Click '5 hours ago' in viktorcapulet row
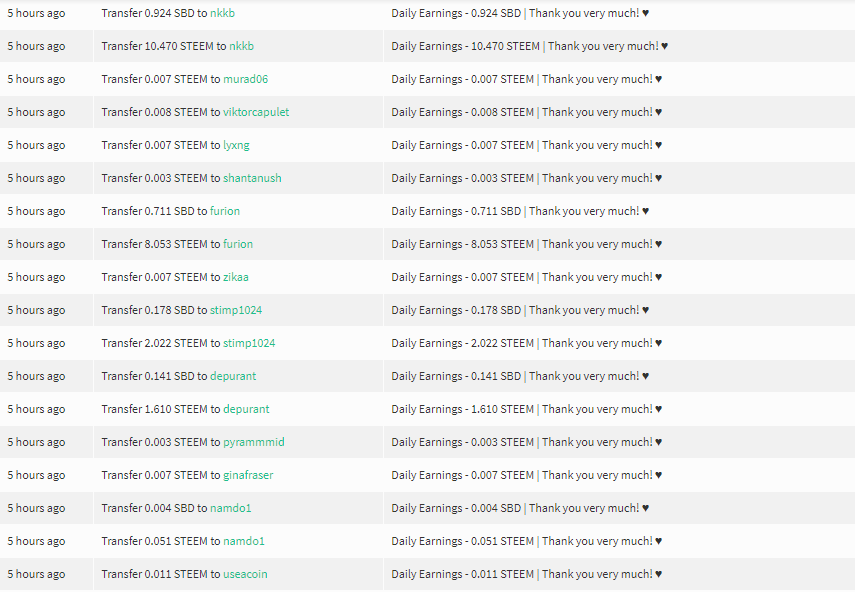 click(x=37, y=112)
